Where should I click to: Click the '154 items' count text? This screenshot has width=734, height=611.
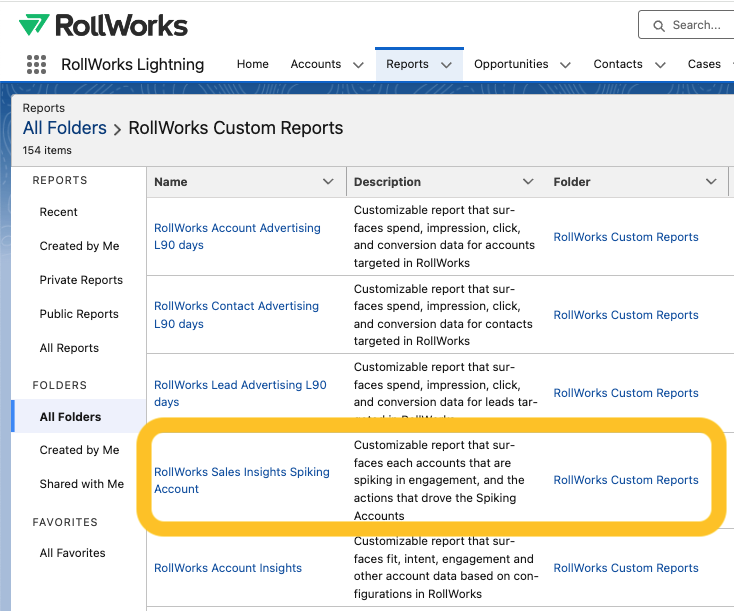coord(47,150)
